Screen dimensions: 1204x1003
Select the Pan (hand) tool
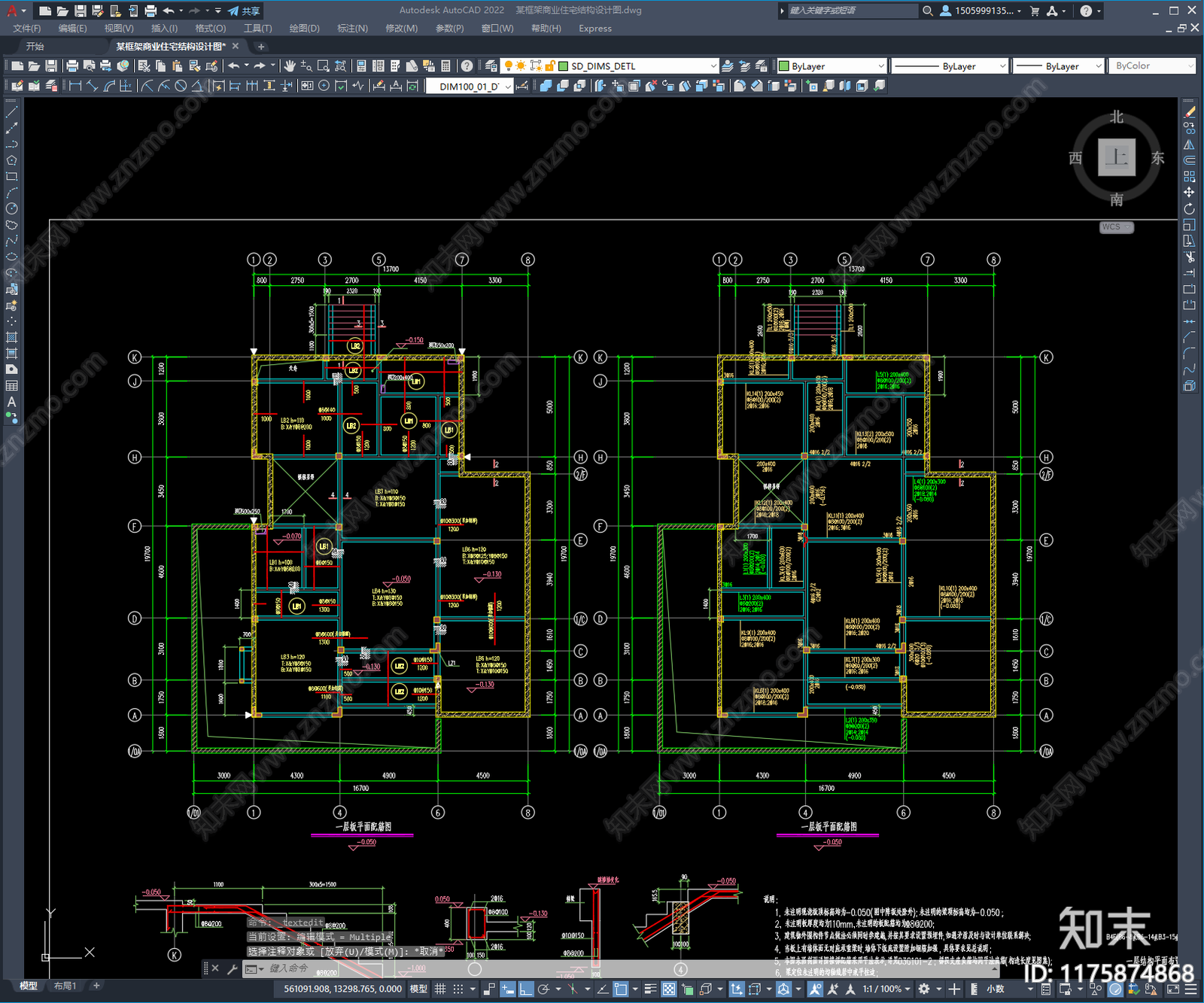click(290, 66)
